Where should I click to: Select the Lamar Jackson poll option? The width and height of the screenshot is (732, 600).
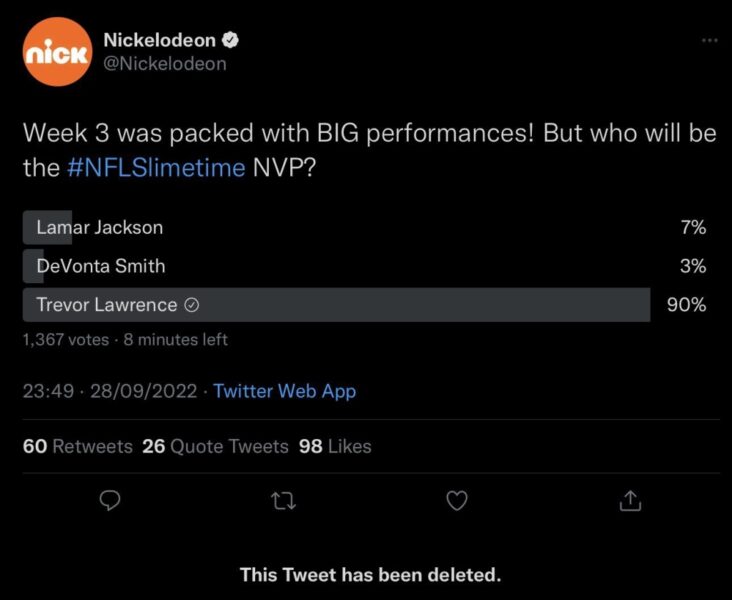tap(100, 227)
